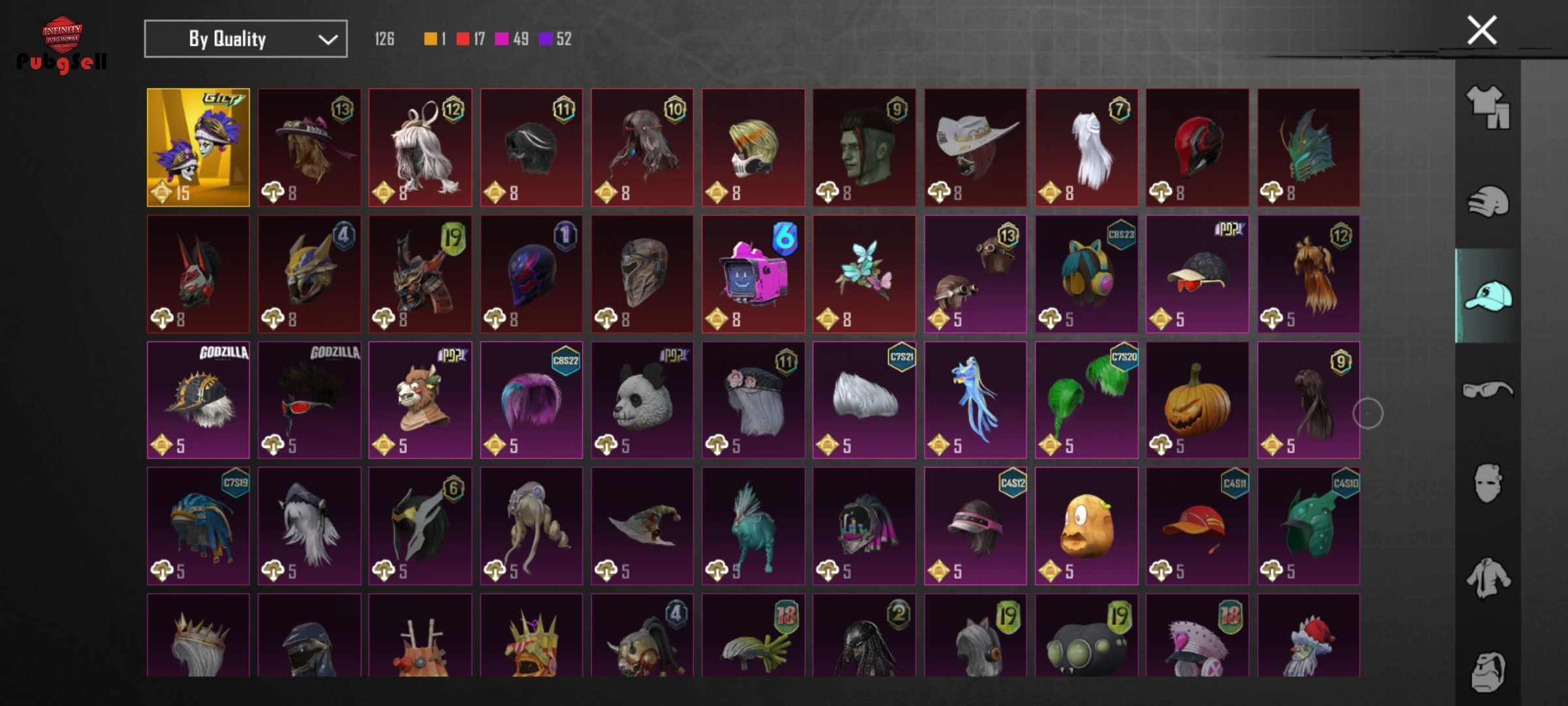Choose the pink TV robot head item
Screen dimensions: 1568x706
753,275
